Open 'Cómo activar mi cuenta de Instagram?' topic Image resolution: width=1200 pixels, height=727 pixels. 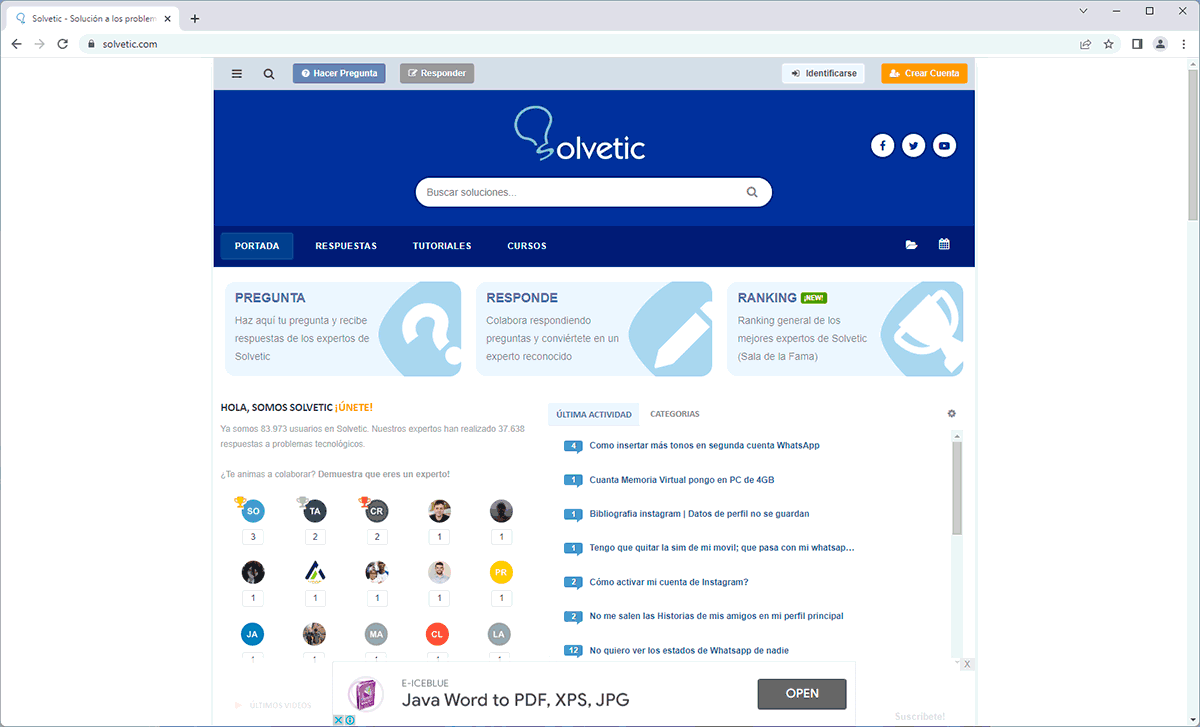(x=669, y=582)
